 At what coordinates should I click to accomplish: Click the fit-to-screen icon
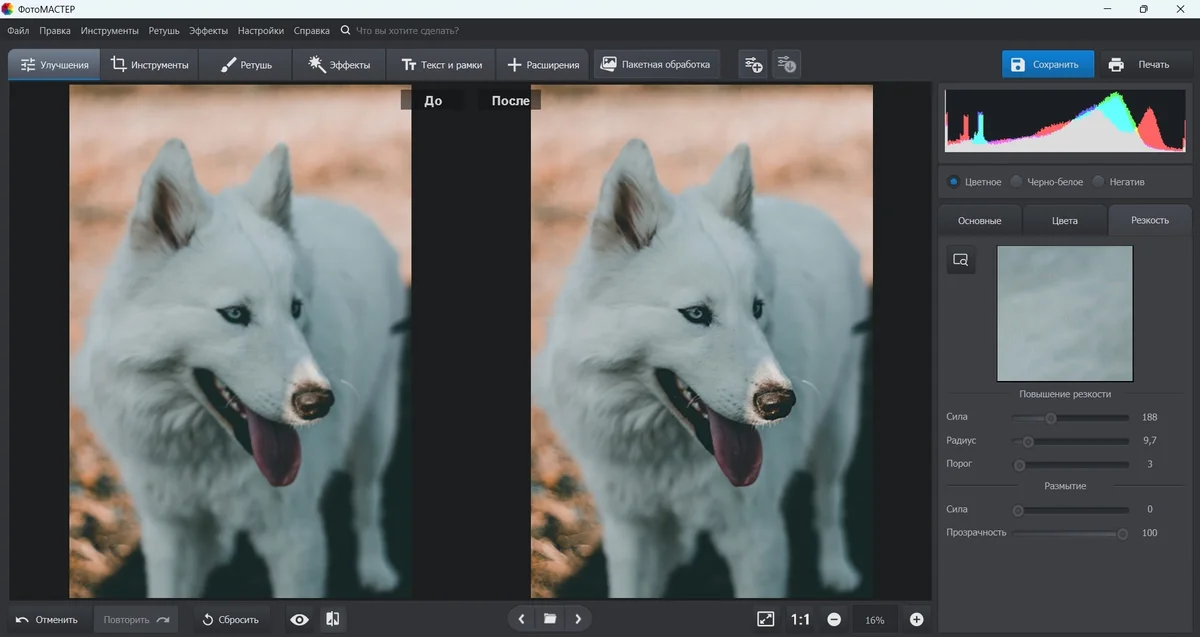click(x=765, y=620)
